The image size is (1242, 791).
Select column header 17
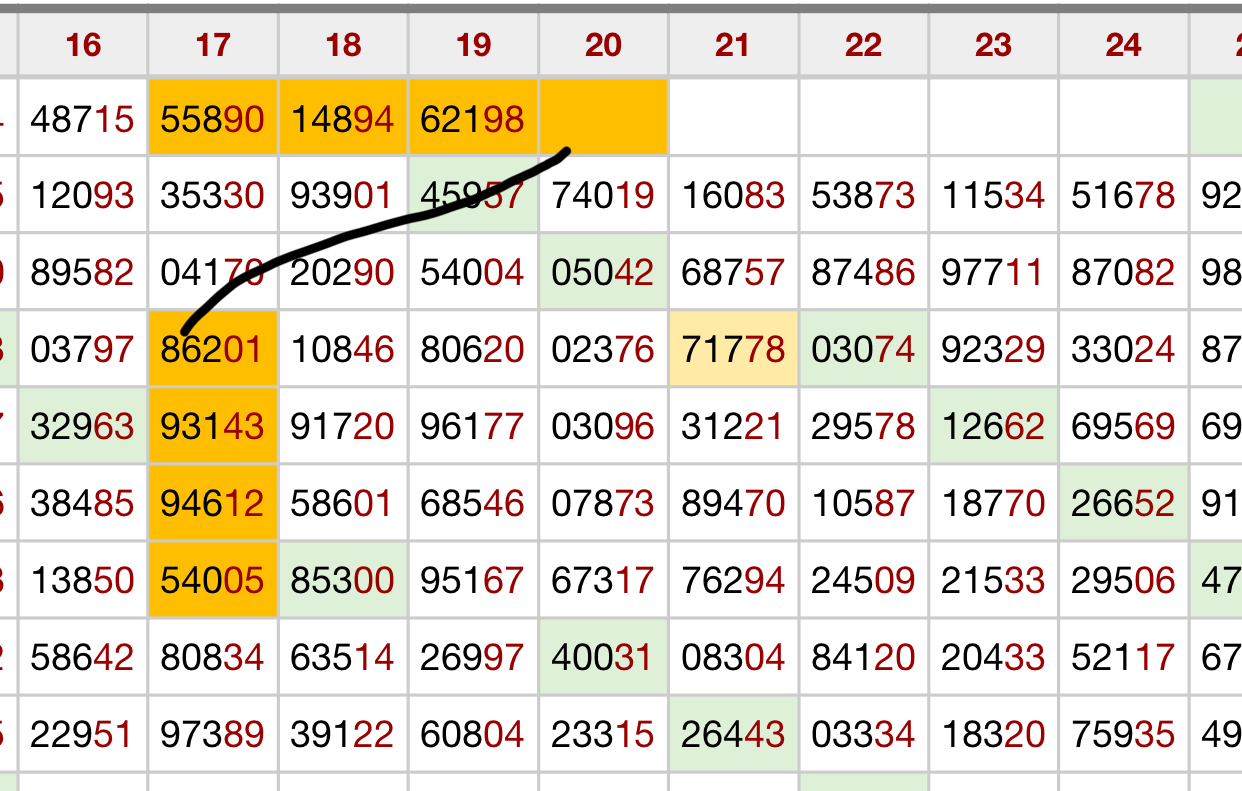coord(213,45)
